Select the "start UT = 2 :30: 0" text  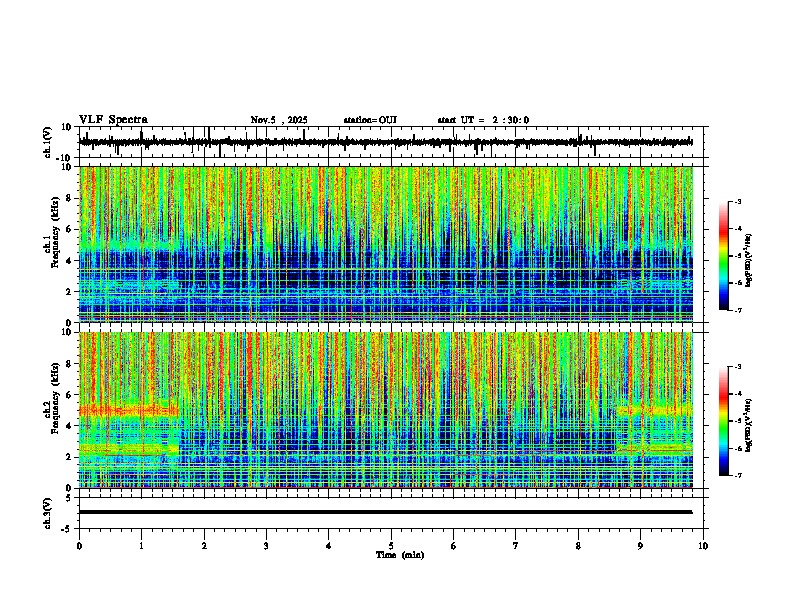(483, 120)
